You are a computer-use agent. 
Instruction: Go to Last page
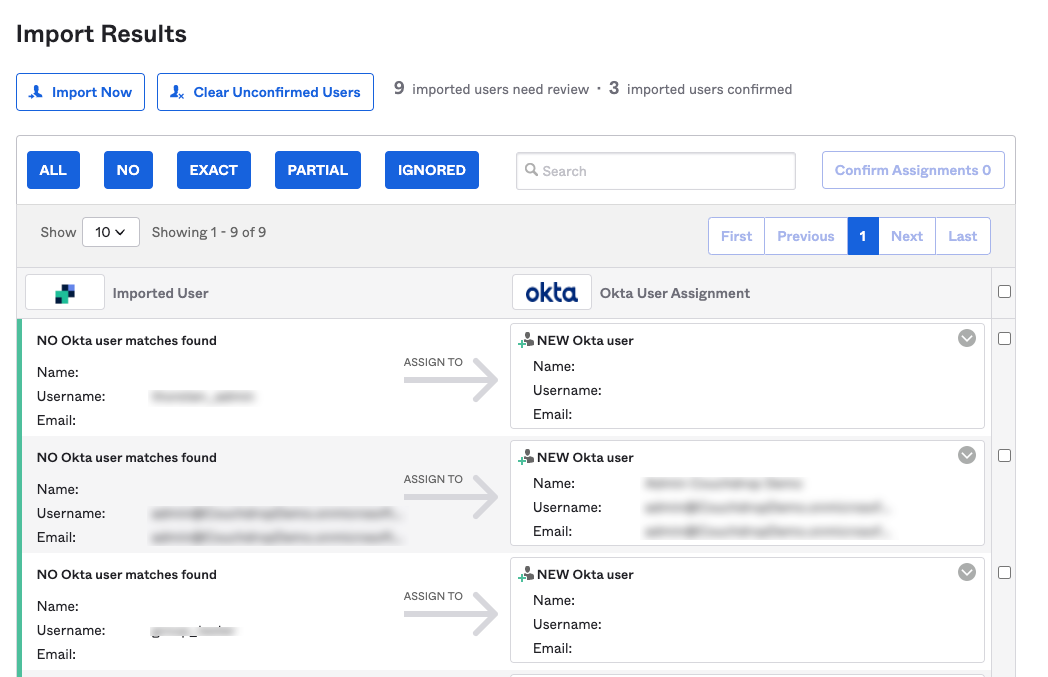[x=962, y=236]
